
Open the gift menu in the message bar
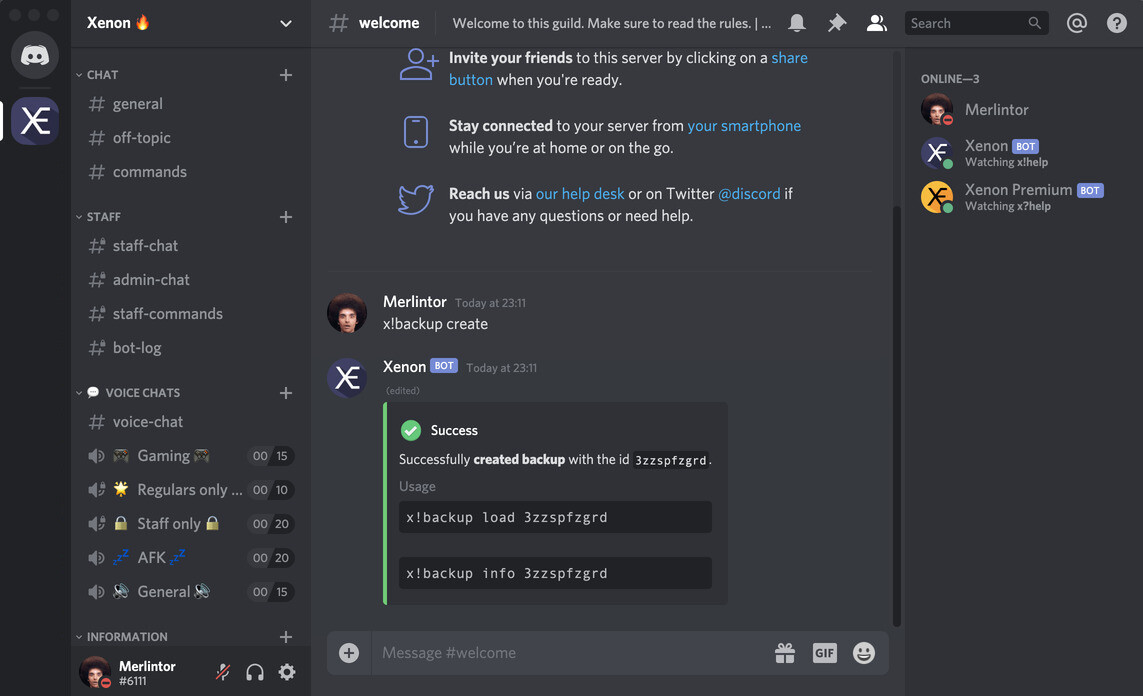tap(785, 652)
